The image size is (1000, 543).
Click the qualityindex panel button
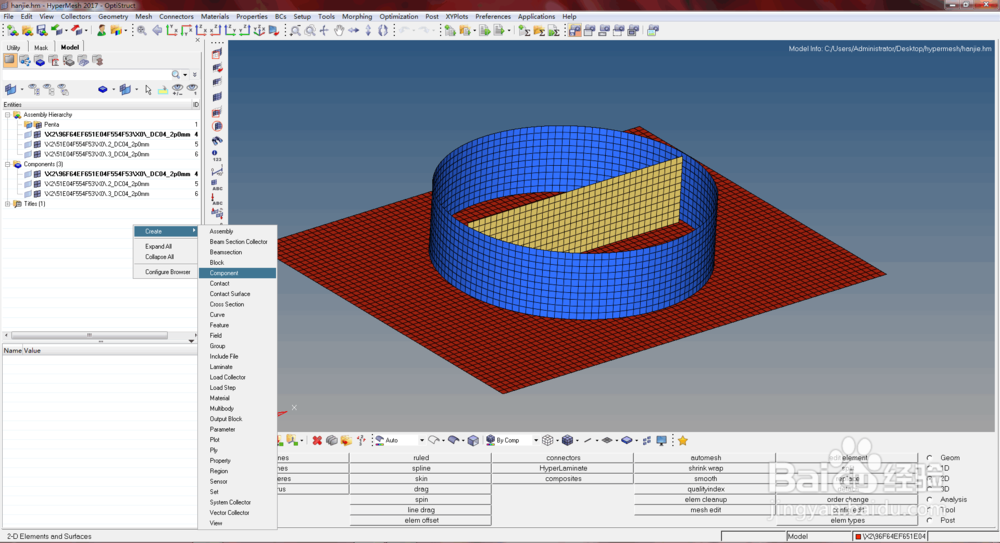pos(705,489)
